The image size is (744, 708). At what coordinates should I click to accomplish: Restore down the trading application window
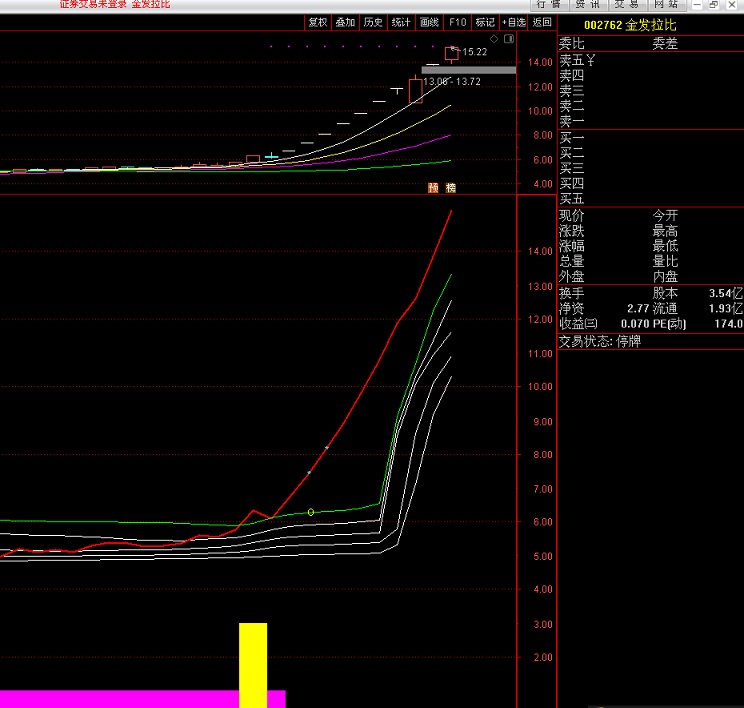tap(714, 4)
